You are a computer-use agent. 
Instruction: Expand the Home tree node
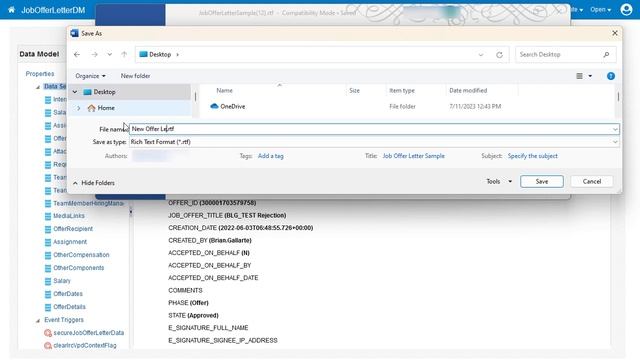point(79,108)
